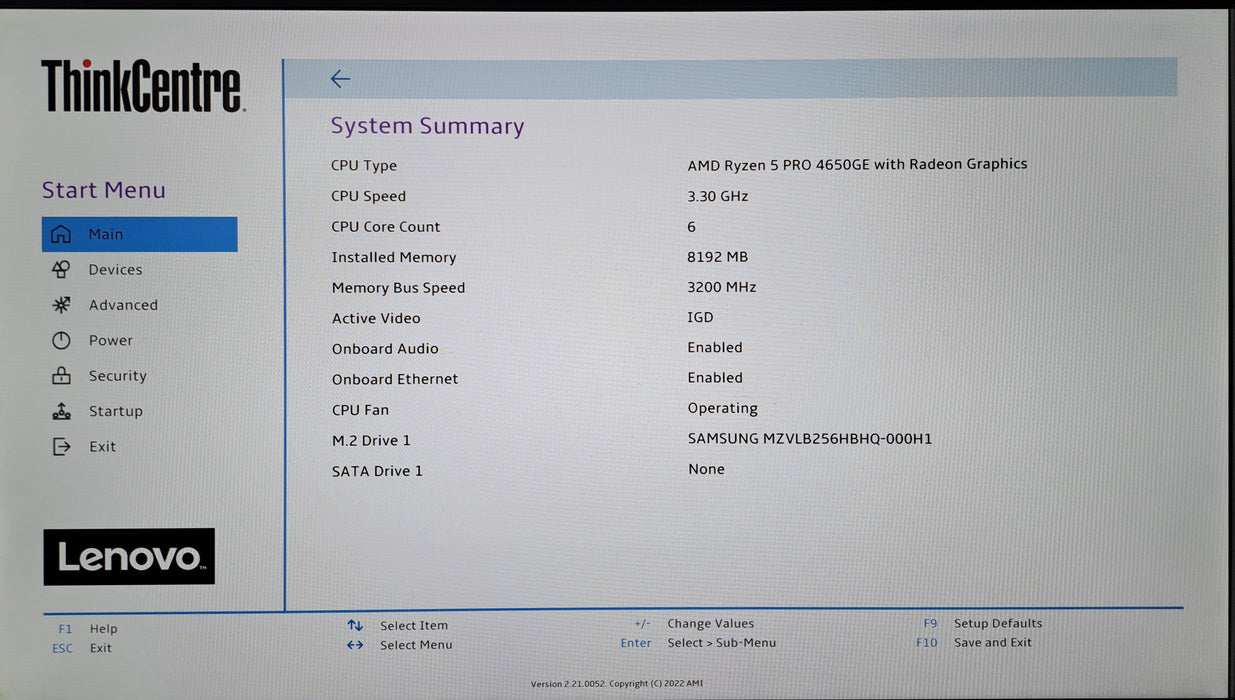Screen dimensions: 1235x700
Task: Click the Active Video label
Action: (x=376, y=318)
